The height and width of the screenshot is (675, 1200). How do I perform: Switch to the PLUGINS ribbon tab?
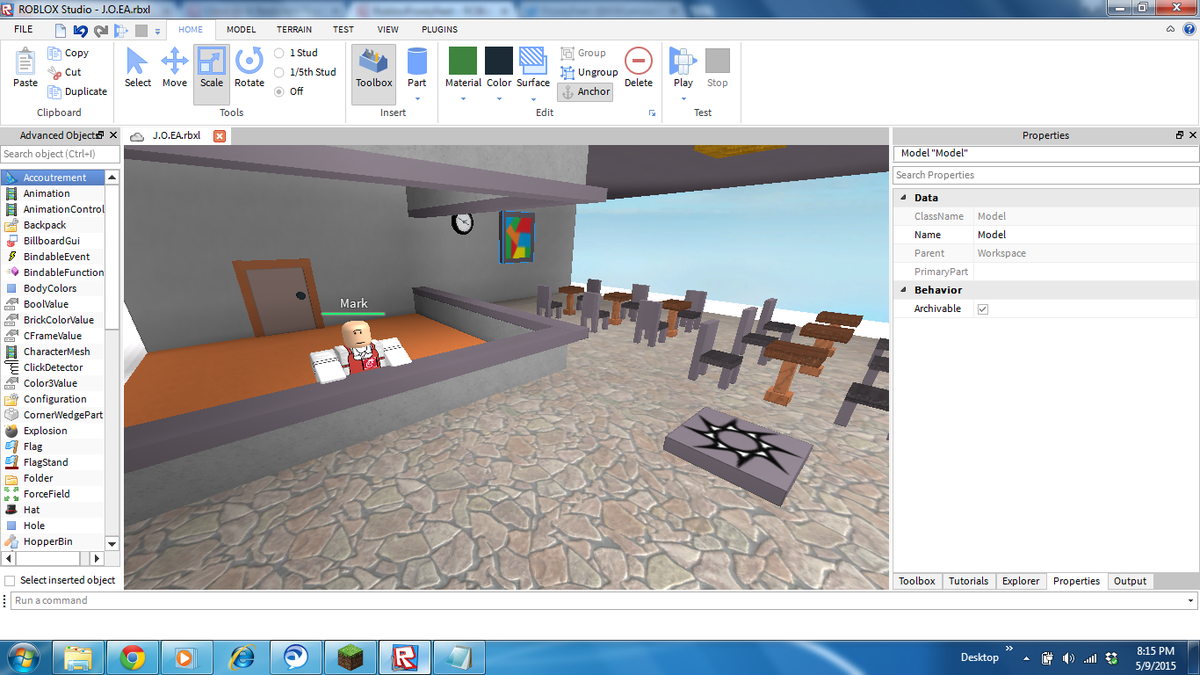[440, 30]
